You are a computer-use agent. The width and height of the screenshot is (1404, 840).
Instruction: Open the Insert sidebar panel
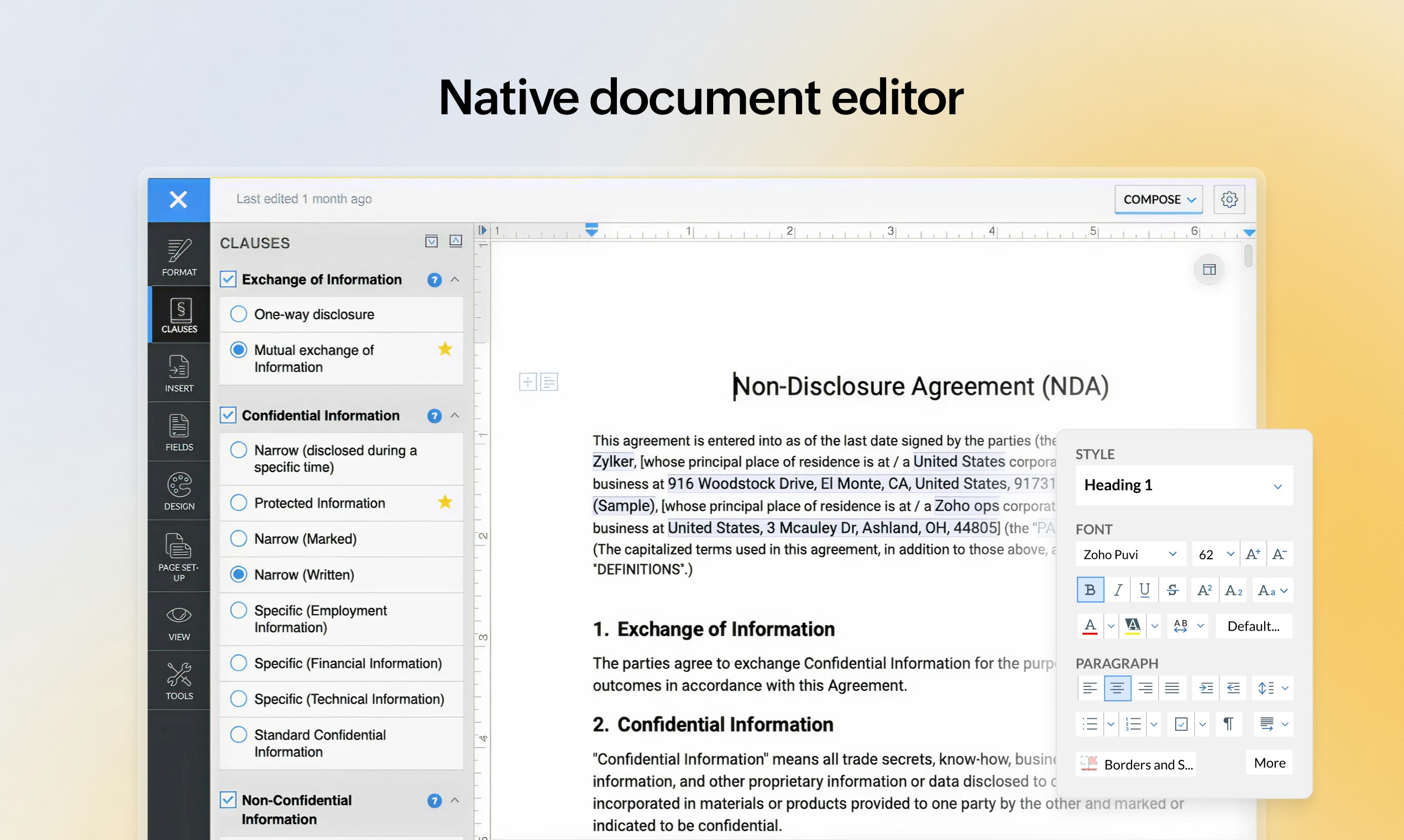[x=179, y=374]
